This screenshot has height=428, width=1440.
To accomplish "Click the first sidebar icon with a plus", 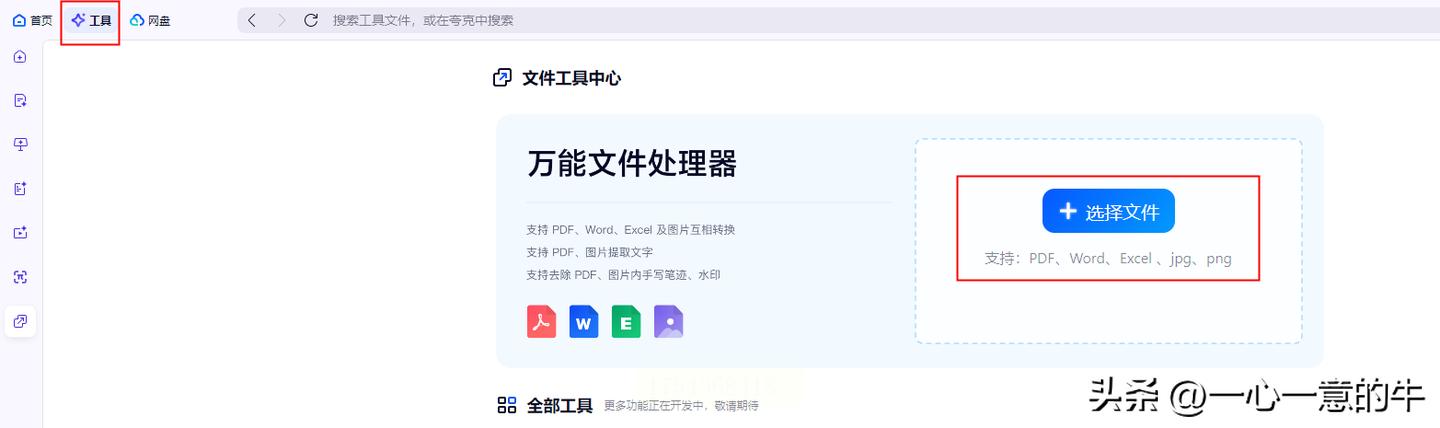I will point(20,57).
